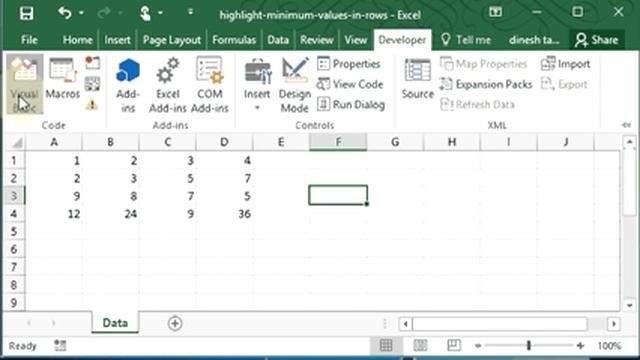Select row 4 header

pyautogui.click(x=14, y=214)
